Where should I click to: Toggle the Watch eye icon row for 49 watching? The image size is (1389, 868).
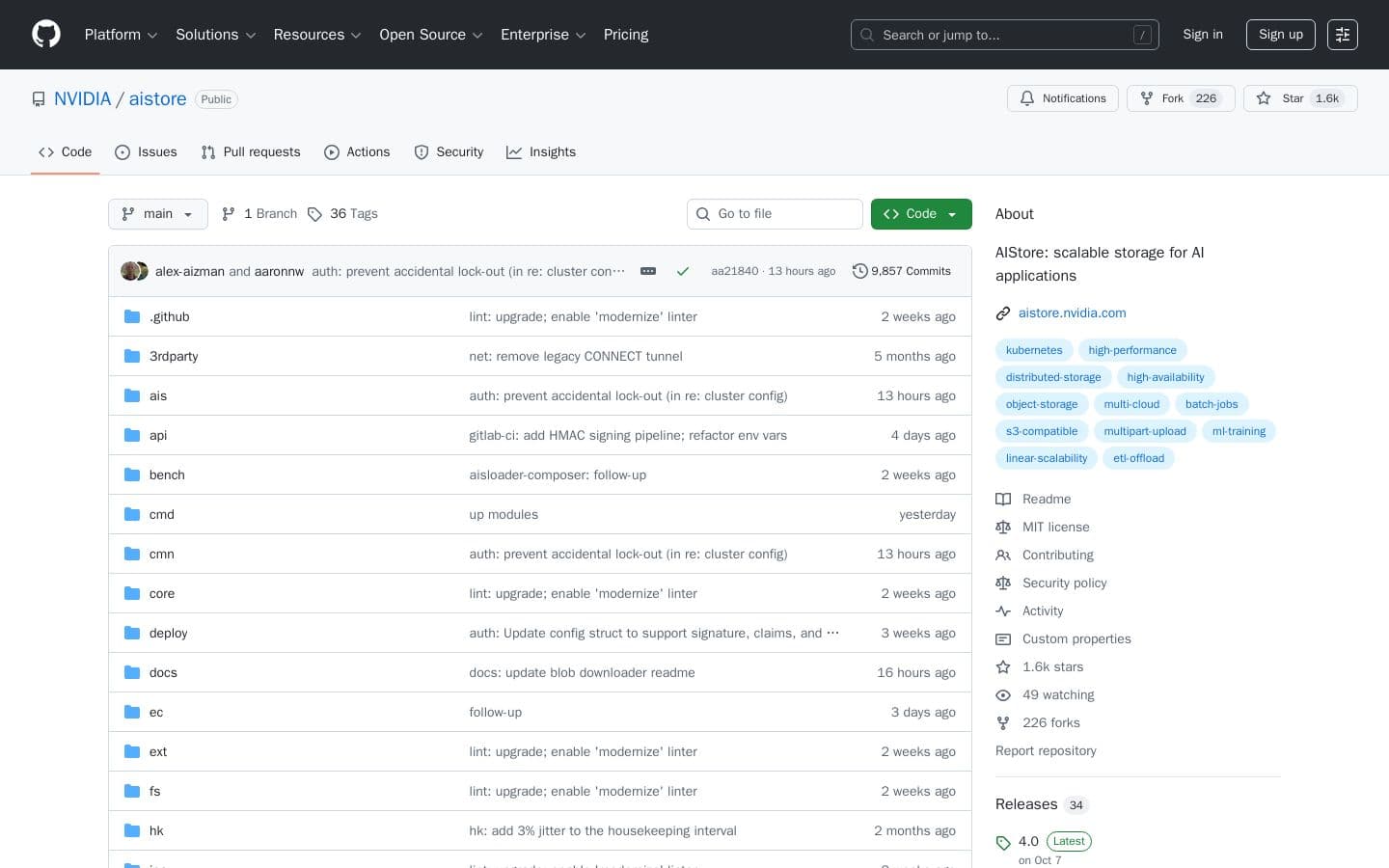1003,694
